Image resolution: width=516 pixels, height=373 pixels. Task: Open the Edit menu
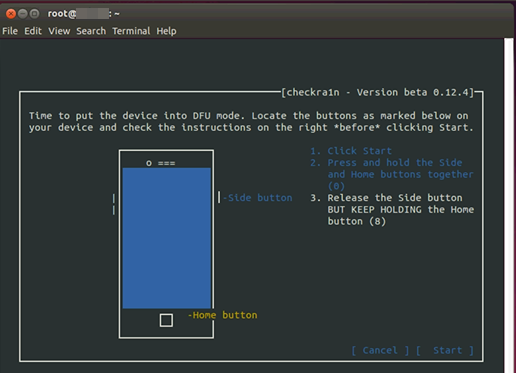point(33,31)
